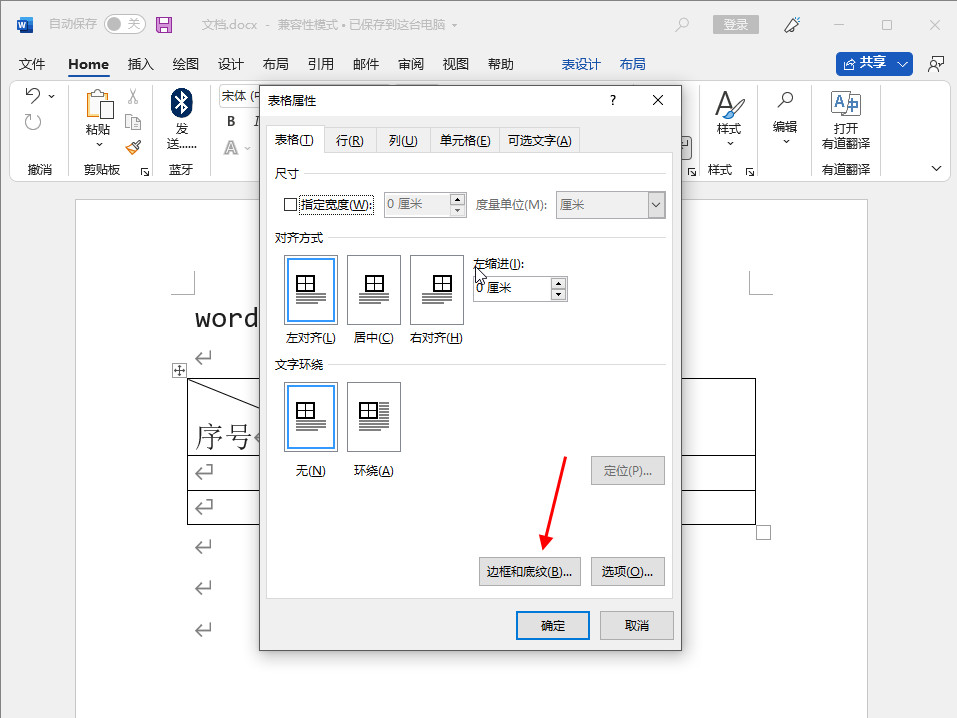Select 环绕(A) text wrapping option

click(x=374, y=417)
